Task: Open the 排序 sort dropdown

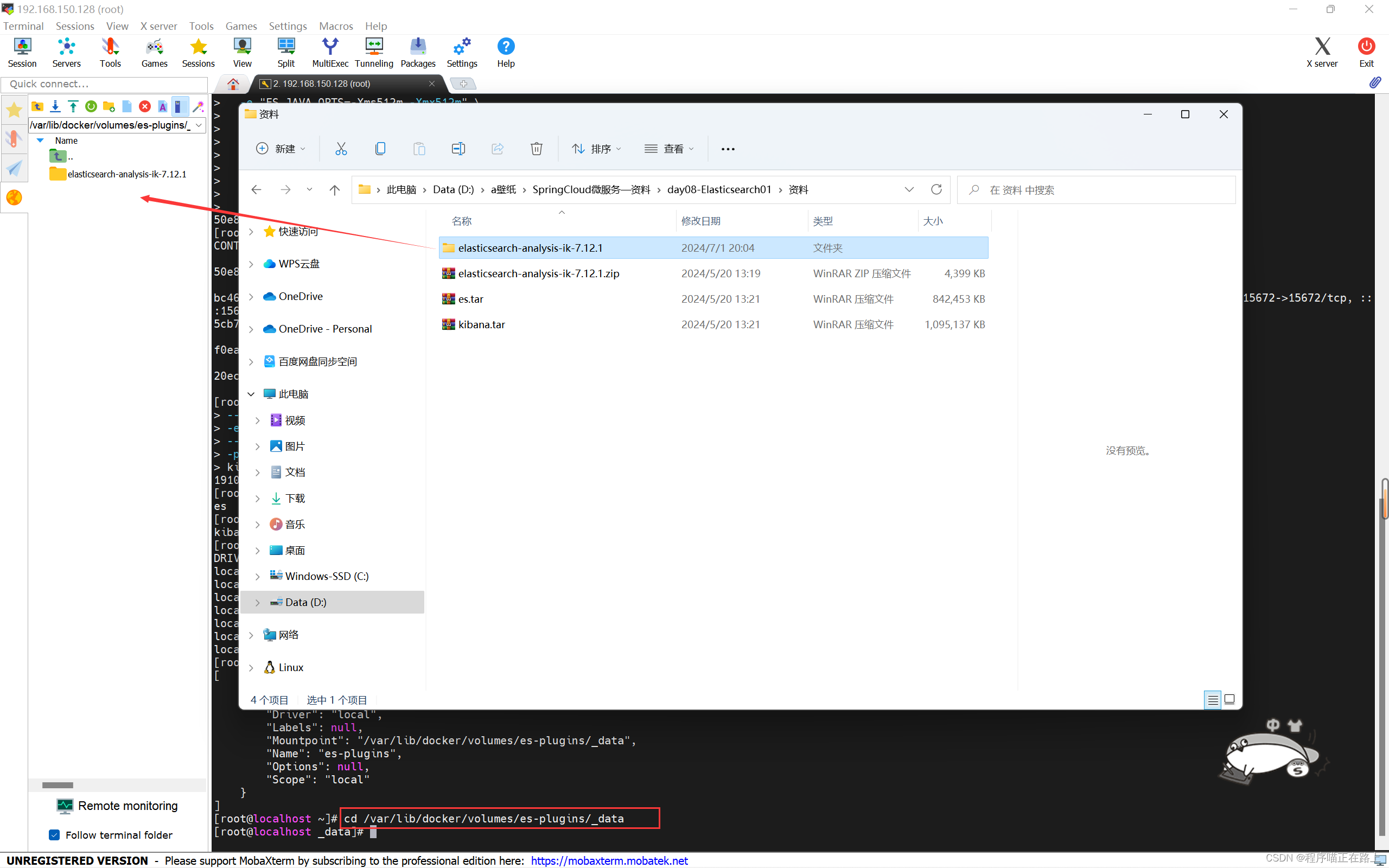Action: pyautogui.click(x=596, y=149)
